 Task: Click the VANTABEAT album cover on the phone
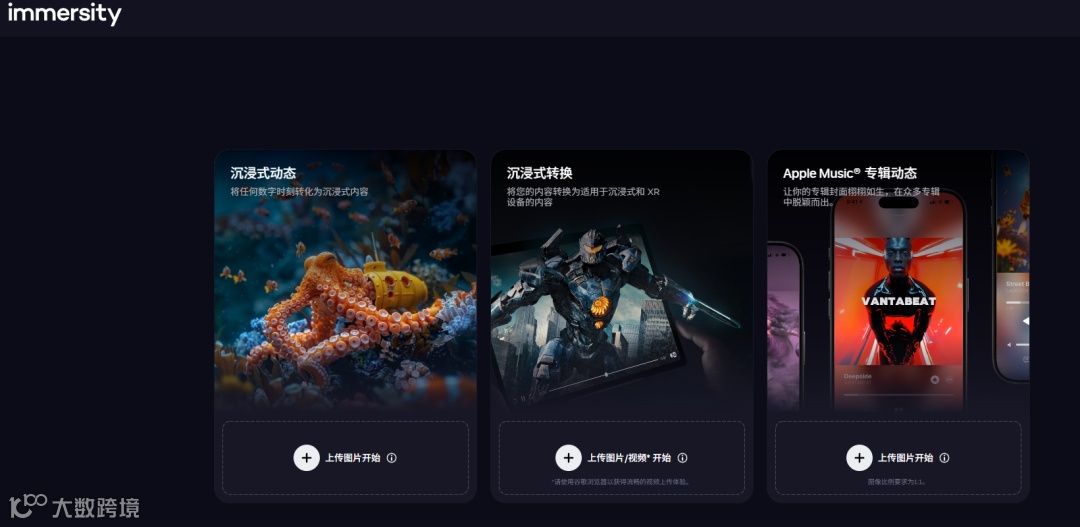(898, 301)
